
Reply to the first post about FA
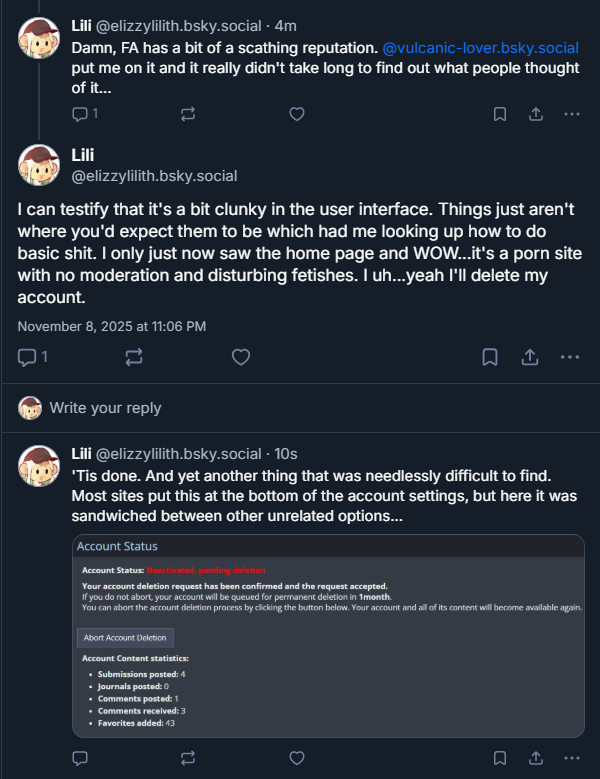81,114
